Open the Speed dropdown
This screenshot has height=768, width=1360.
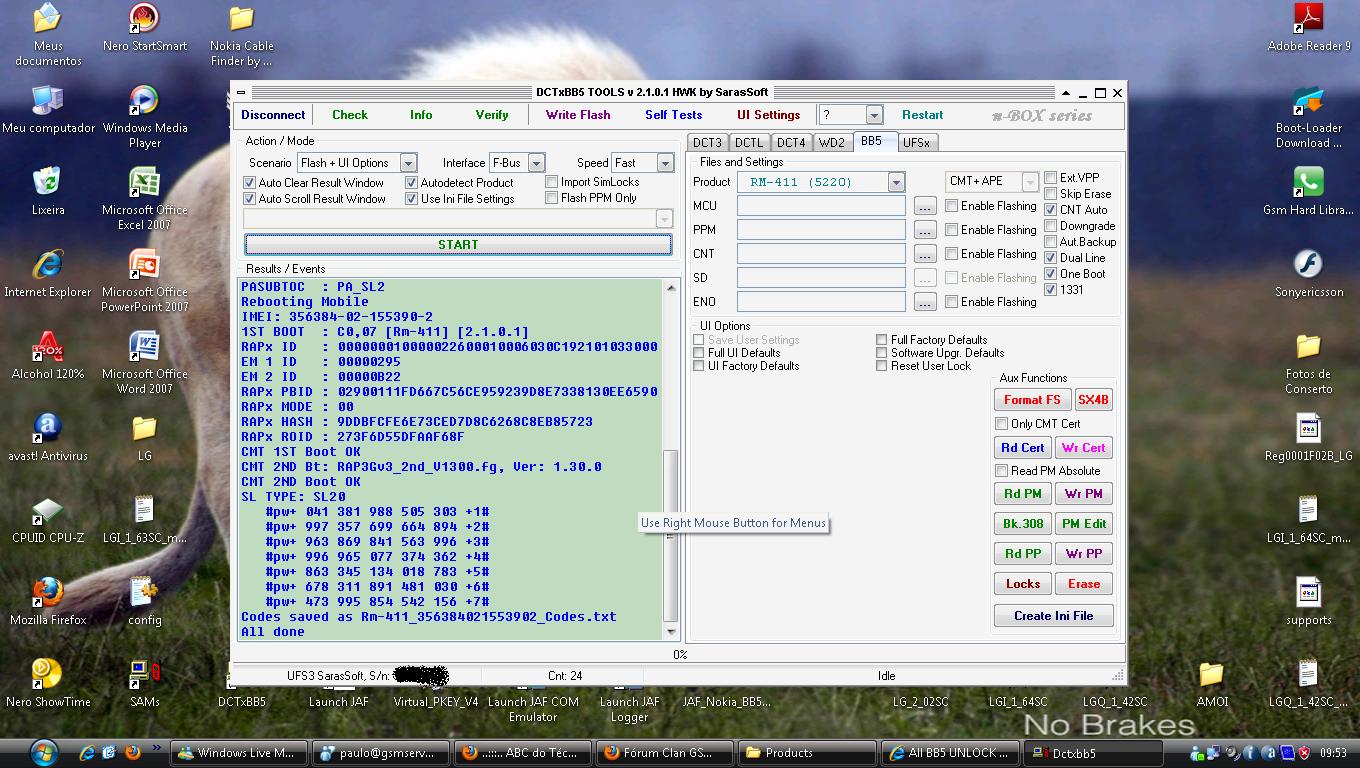[x=665, y=163]
